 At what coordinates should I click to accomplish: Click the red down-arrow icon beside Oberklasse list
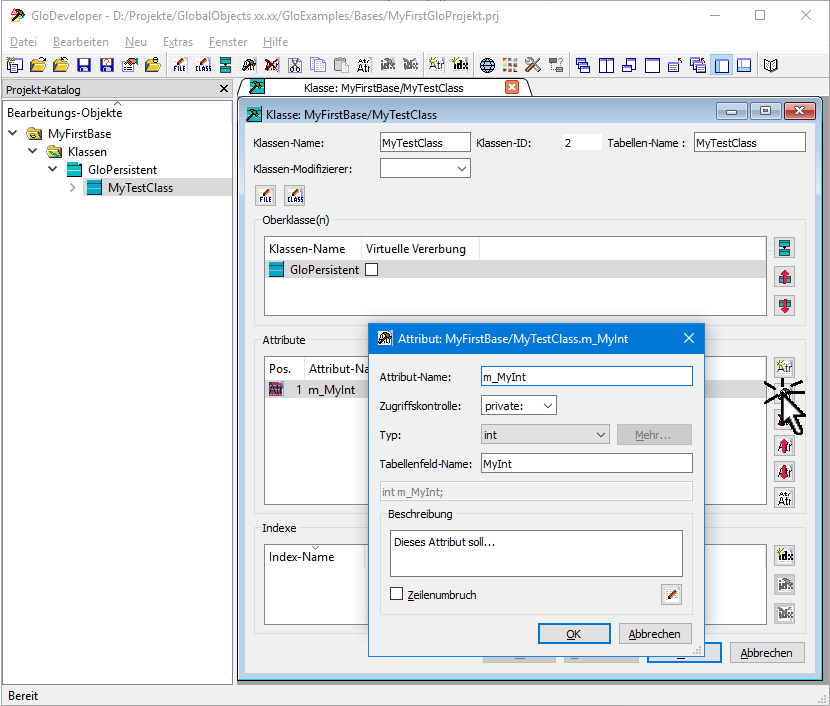click(x=784, y=305)
